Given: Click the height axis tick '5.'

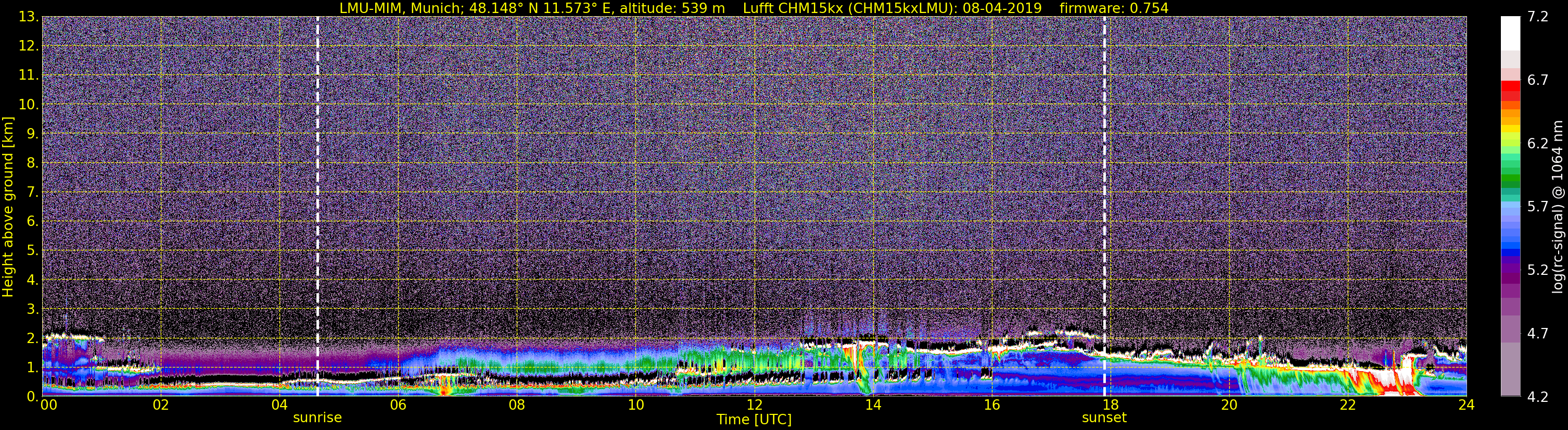Looking at the screenshot, I should 32,251.
